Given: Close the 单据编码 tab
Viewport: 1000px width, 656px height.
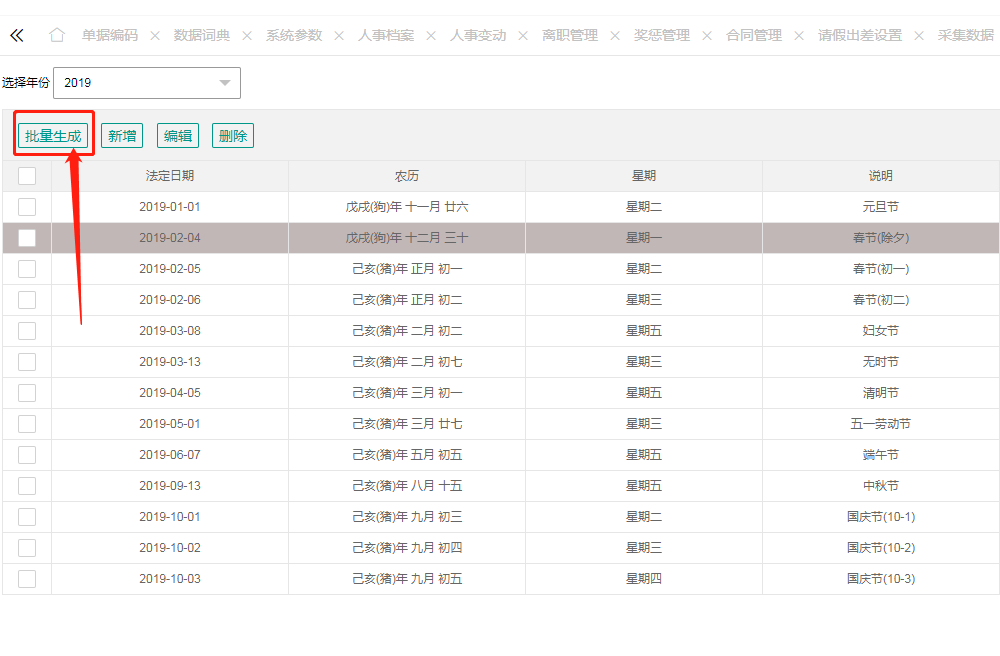Looking at the screenshot, I should click(x=155, y=36).
